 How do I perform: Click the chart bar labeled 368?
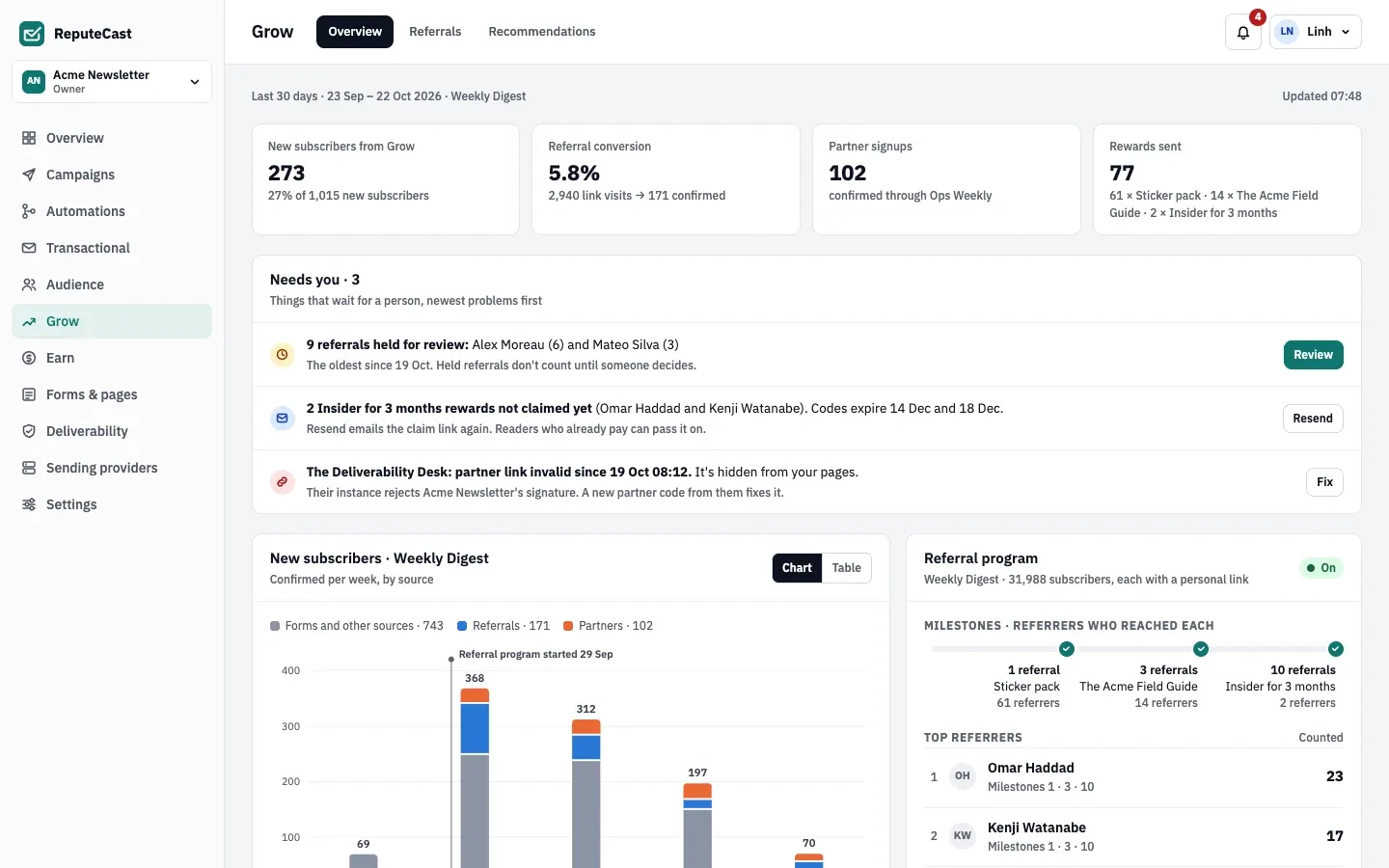click(x=475, y=777)
